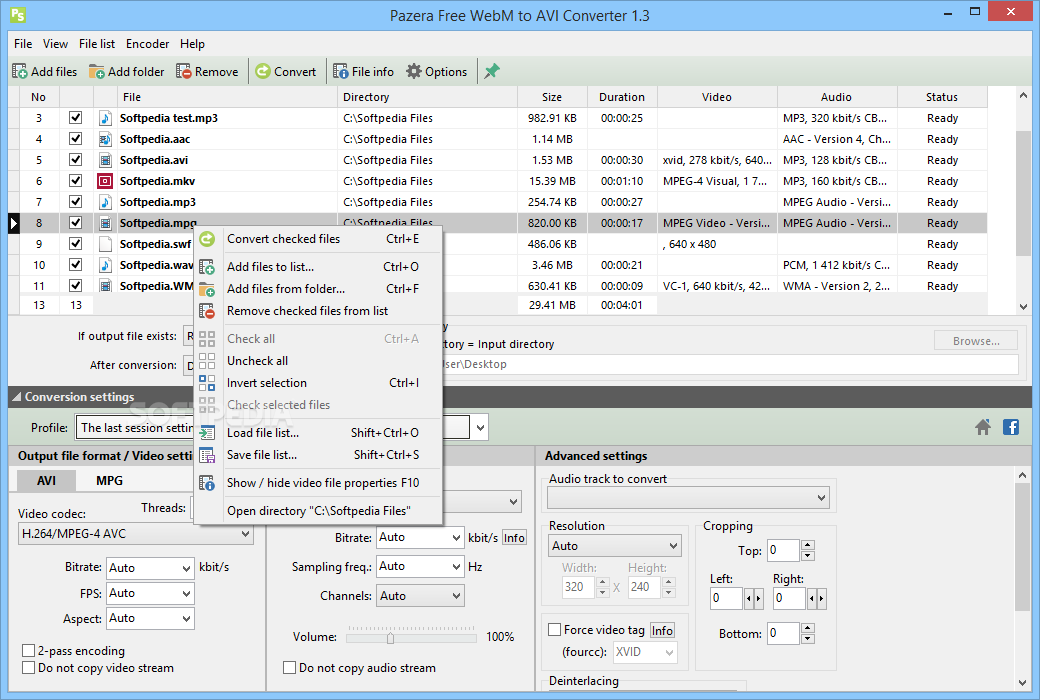Viewport: 1040px width, 700px height.
Task: Sort the list by Duration column header
Action: (x=621, y=97)
